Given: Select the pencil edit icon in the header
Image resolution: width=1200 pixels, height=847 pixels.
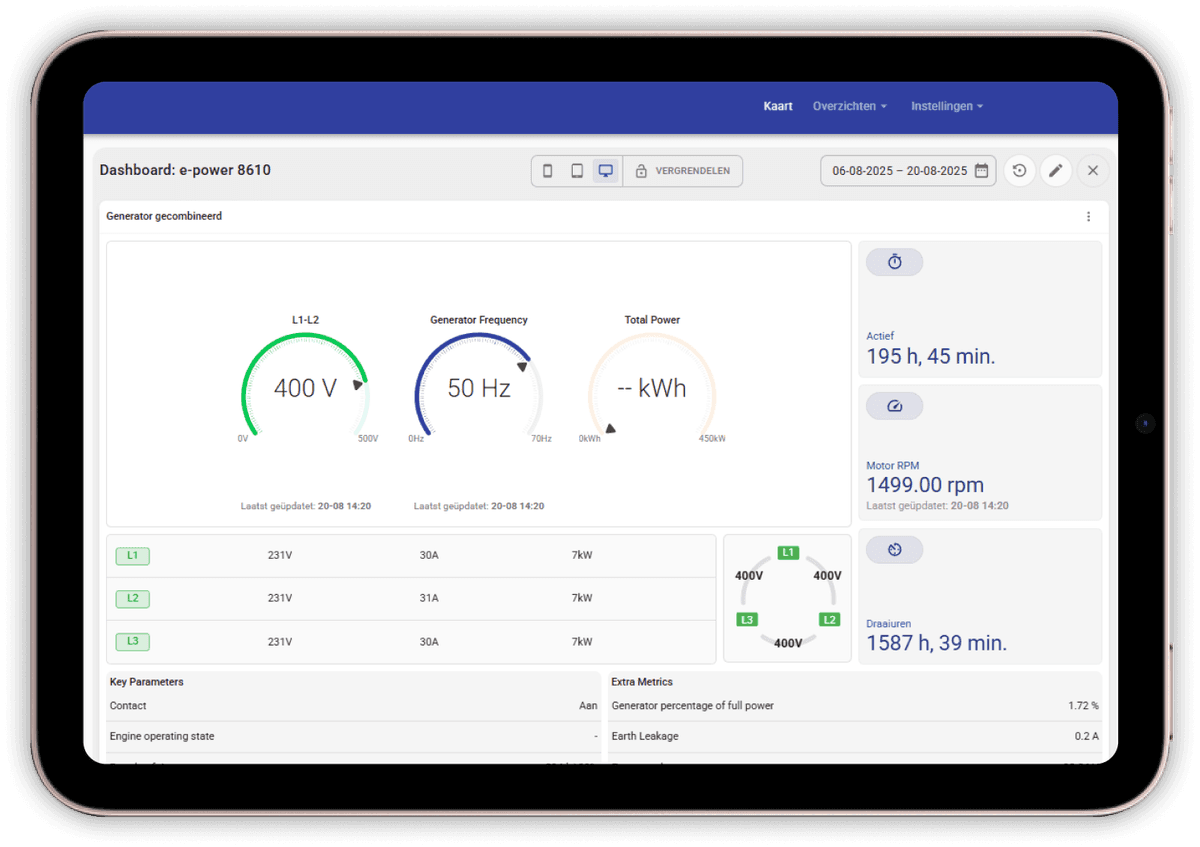Looking at the screenshot, I should coord(1056,170).
